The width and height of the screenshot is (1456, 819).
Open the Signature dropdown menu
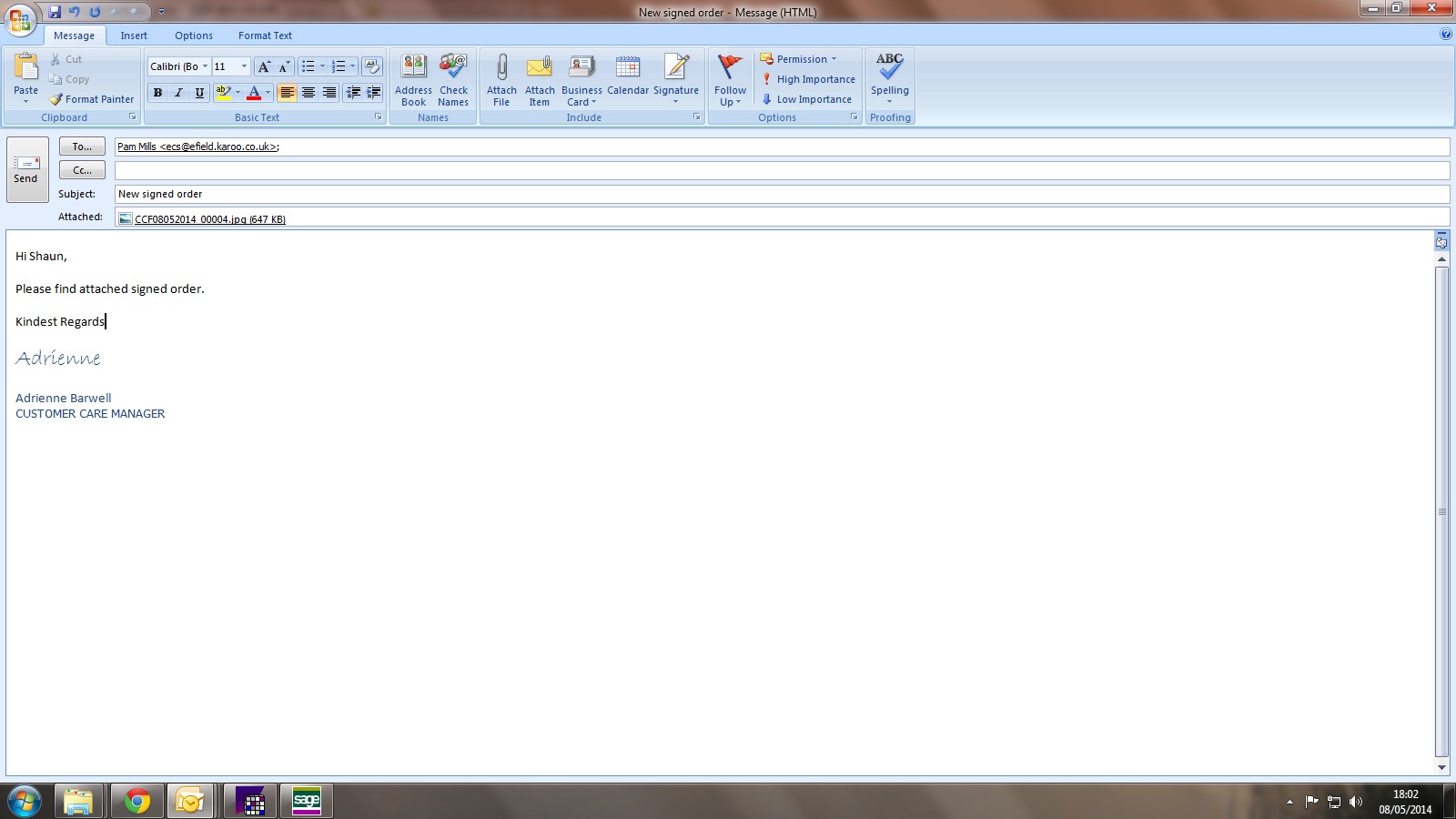click(x=676, y=80)
